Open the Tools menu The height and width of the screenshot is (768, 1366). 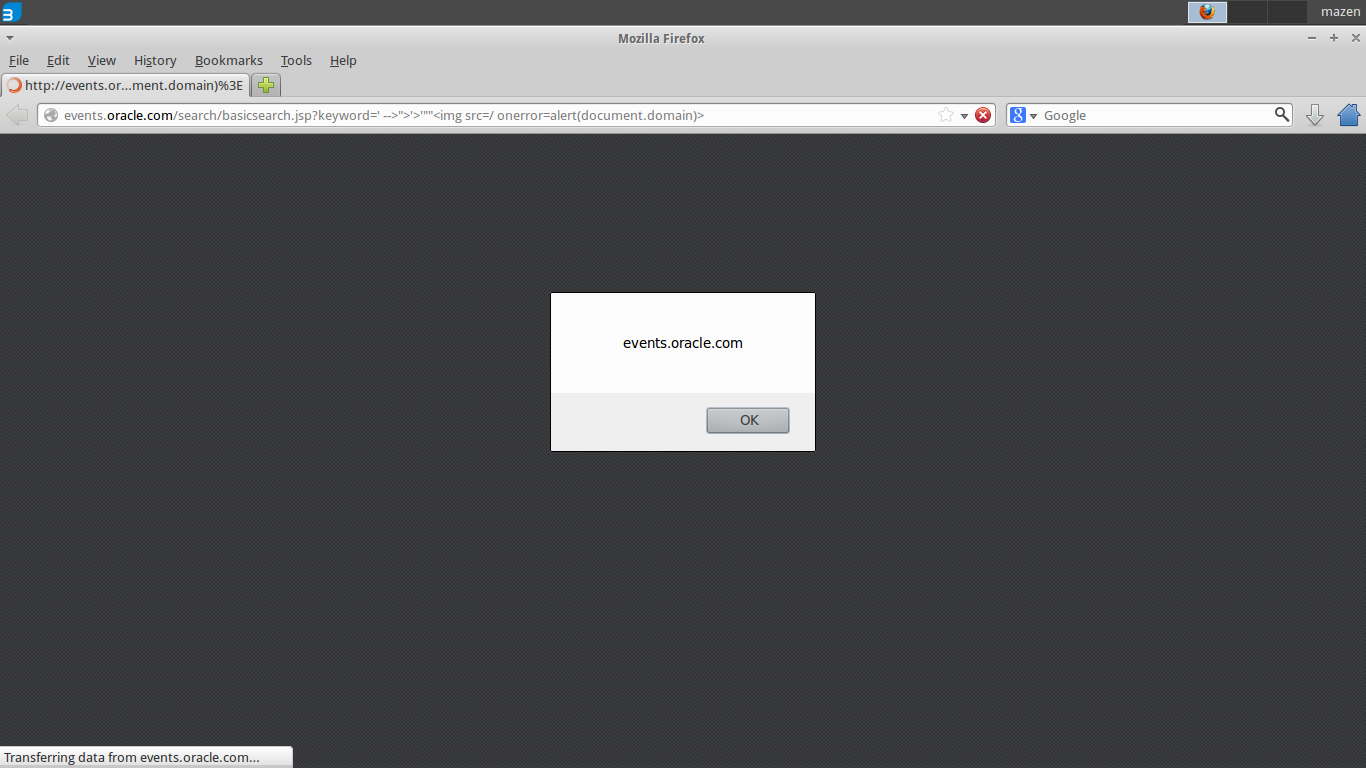296,60
